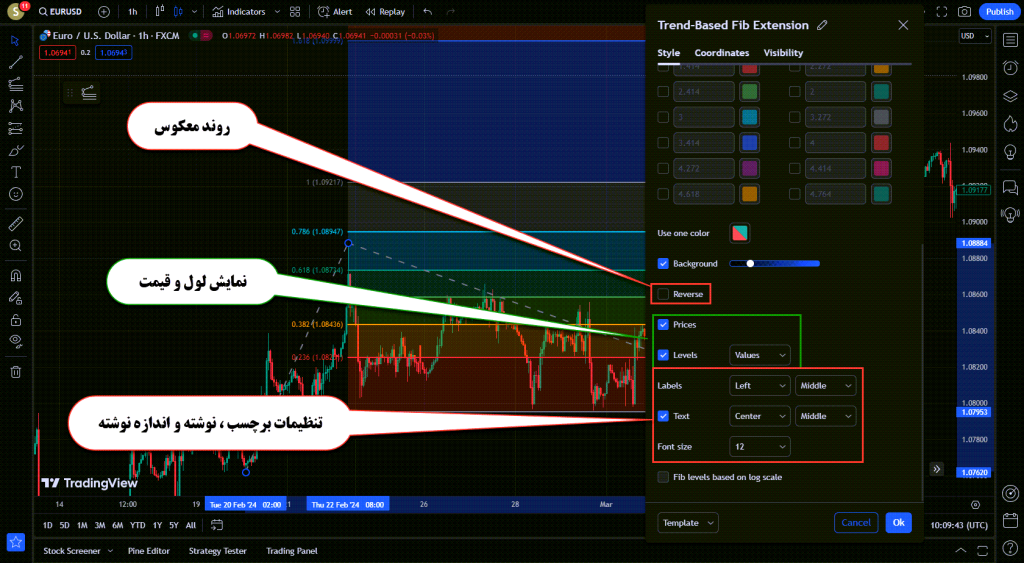Activate the zoom in tool
The image size is (1024, 563).
16,246
